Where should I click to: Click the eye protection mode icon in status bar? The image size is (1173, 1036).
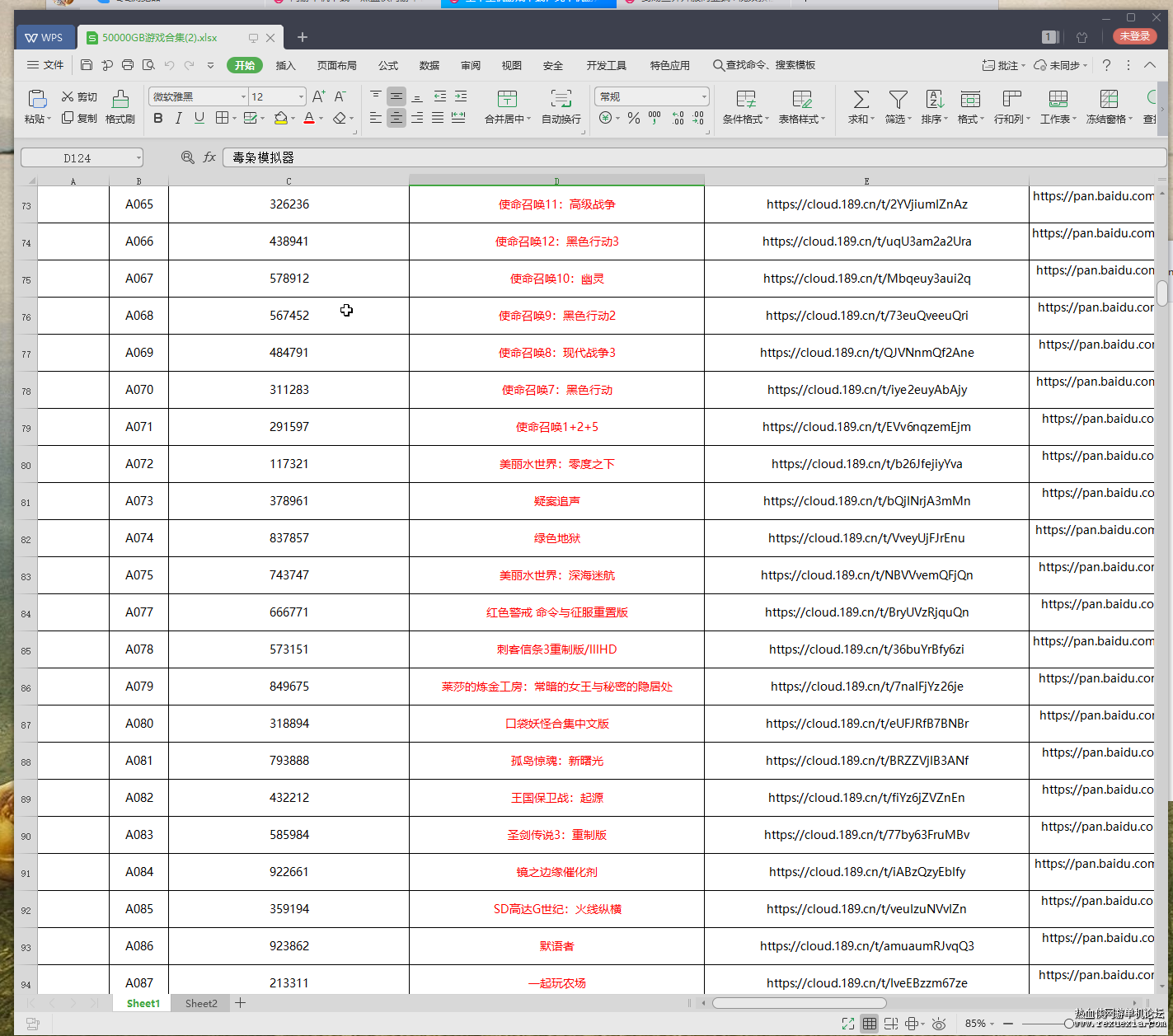(x=939, y=1024)
